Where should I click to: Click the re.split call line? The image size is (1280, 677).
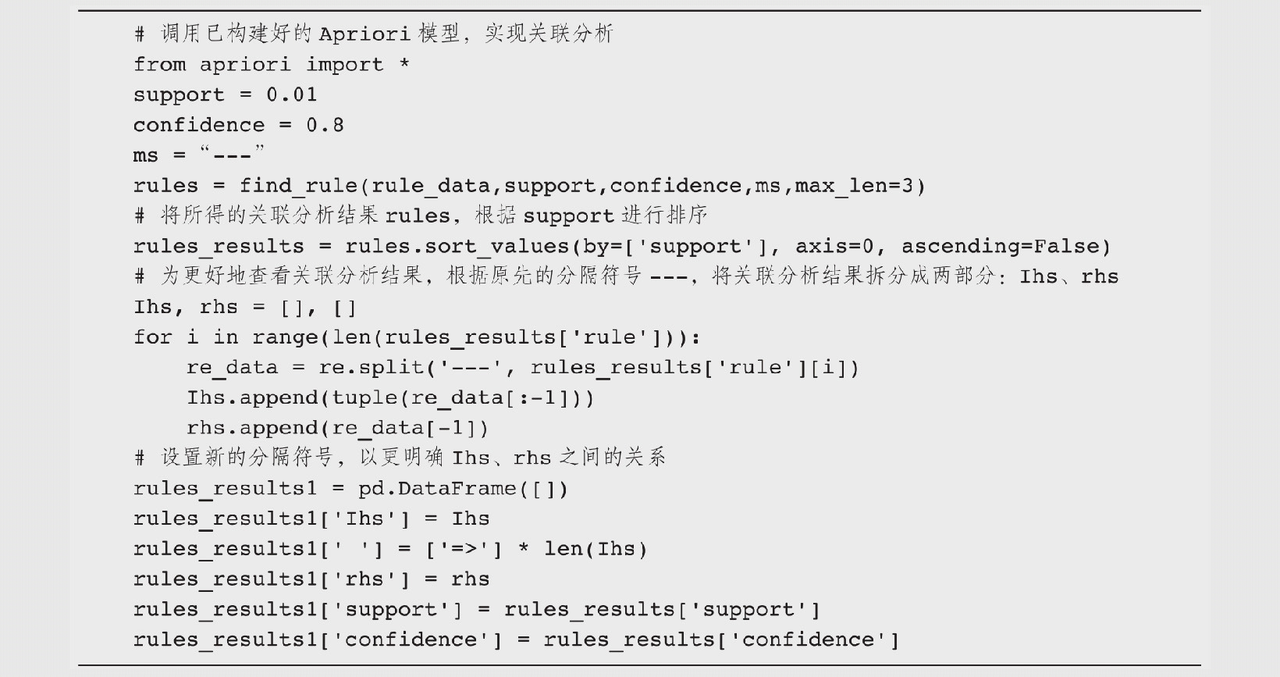pyautogui.click(x=522, y=367)
